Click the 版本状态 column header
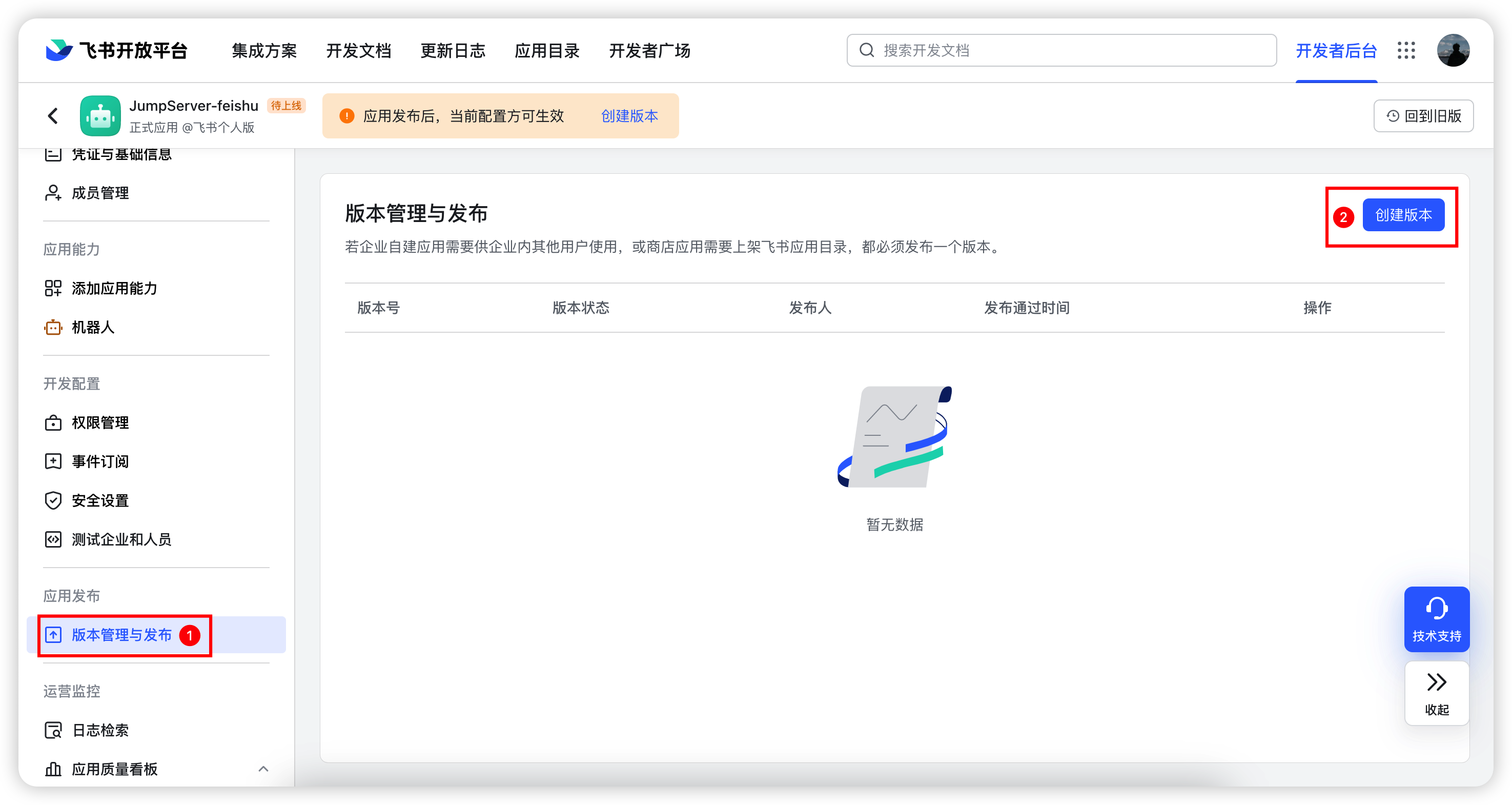1512x805 pixels. [x=581, y=308]
